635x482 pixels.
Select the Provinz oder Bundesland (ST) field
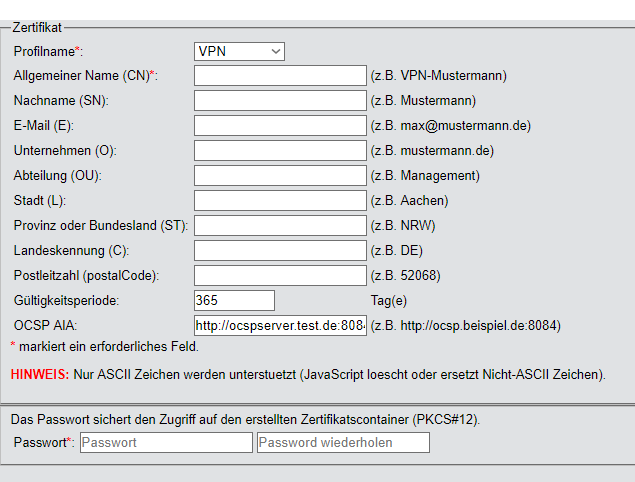click(280, 225)
